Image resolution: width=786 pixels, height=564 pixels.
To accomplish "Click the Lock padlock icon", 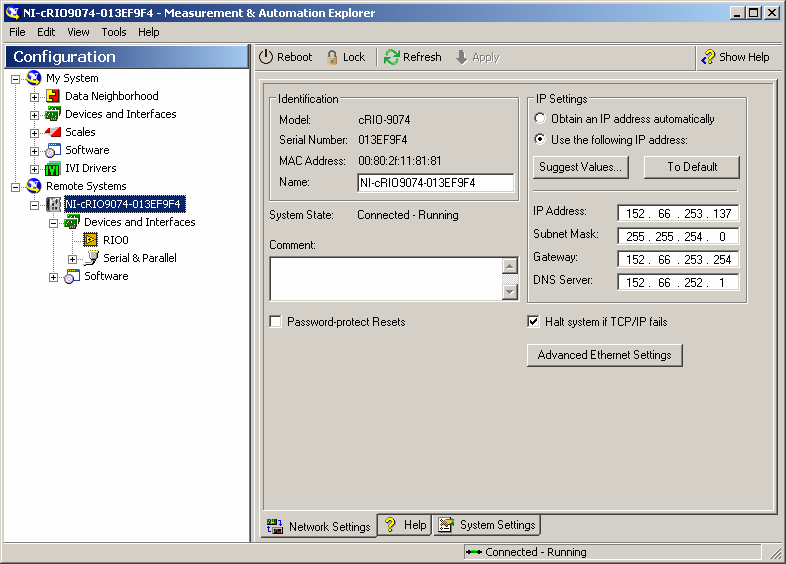I will coord(332,58).
